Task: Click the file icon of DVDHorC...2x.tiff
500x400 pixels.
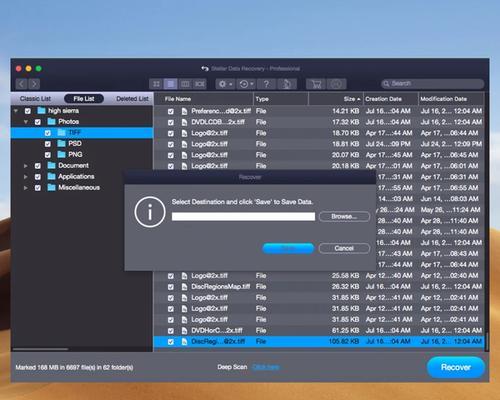Action: point(184,331)
